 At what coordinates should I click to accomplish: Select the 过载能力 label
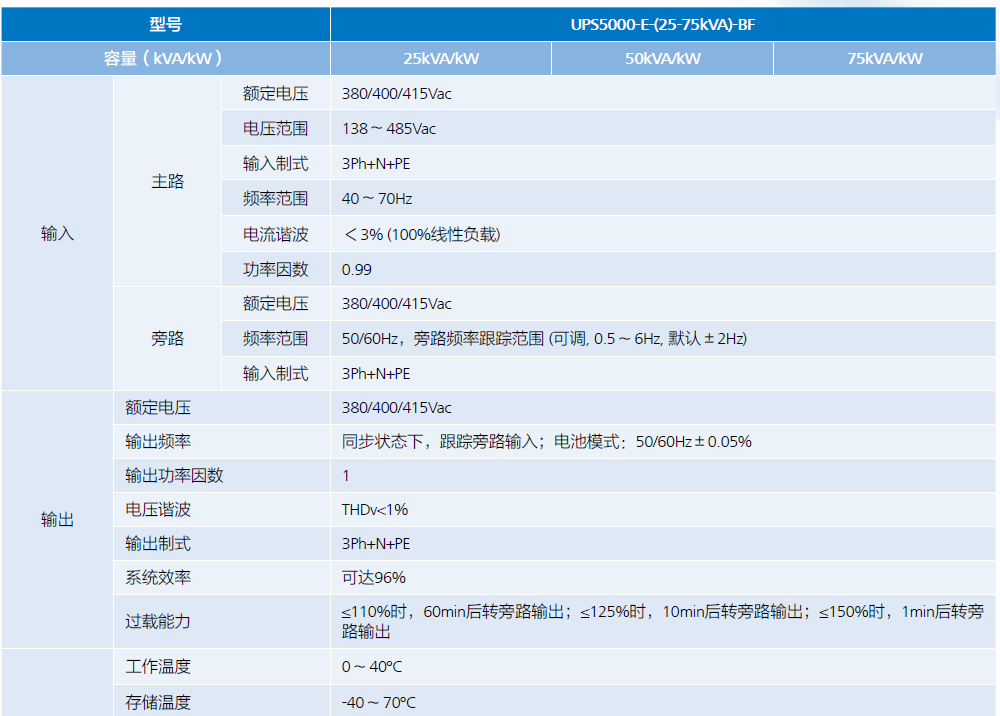158,621
